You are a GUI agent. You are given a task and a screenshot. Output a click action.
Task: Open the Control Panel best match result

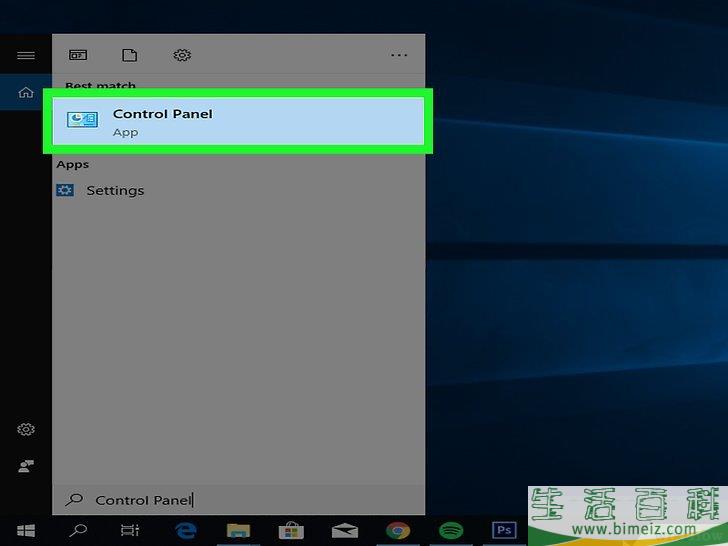tap(238, 121)
